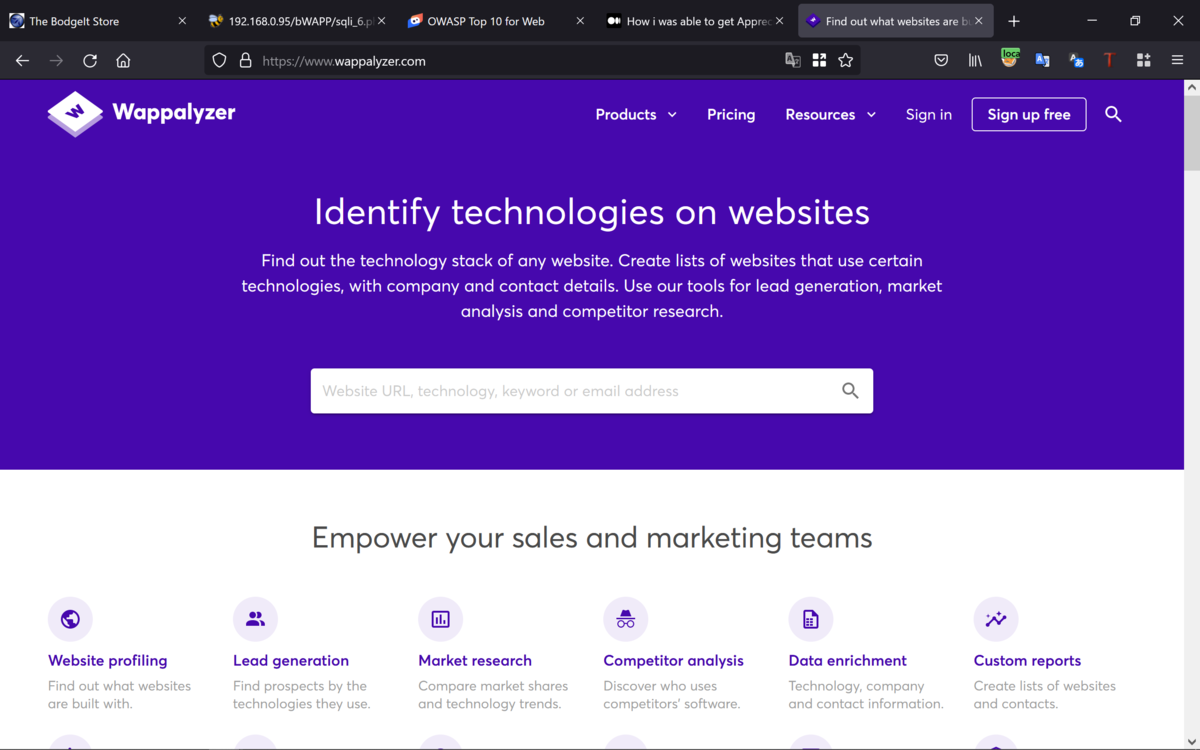This screenshot has width=1200, height=750.
Task: Open the Custom reports link
Action: pyautogui.click(x=1027, y=661)
